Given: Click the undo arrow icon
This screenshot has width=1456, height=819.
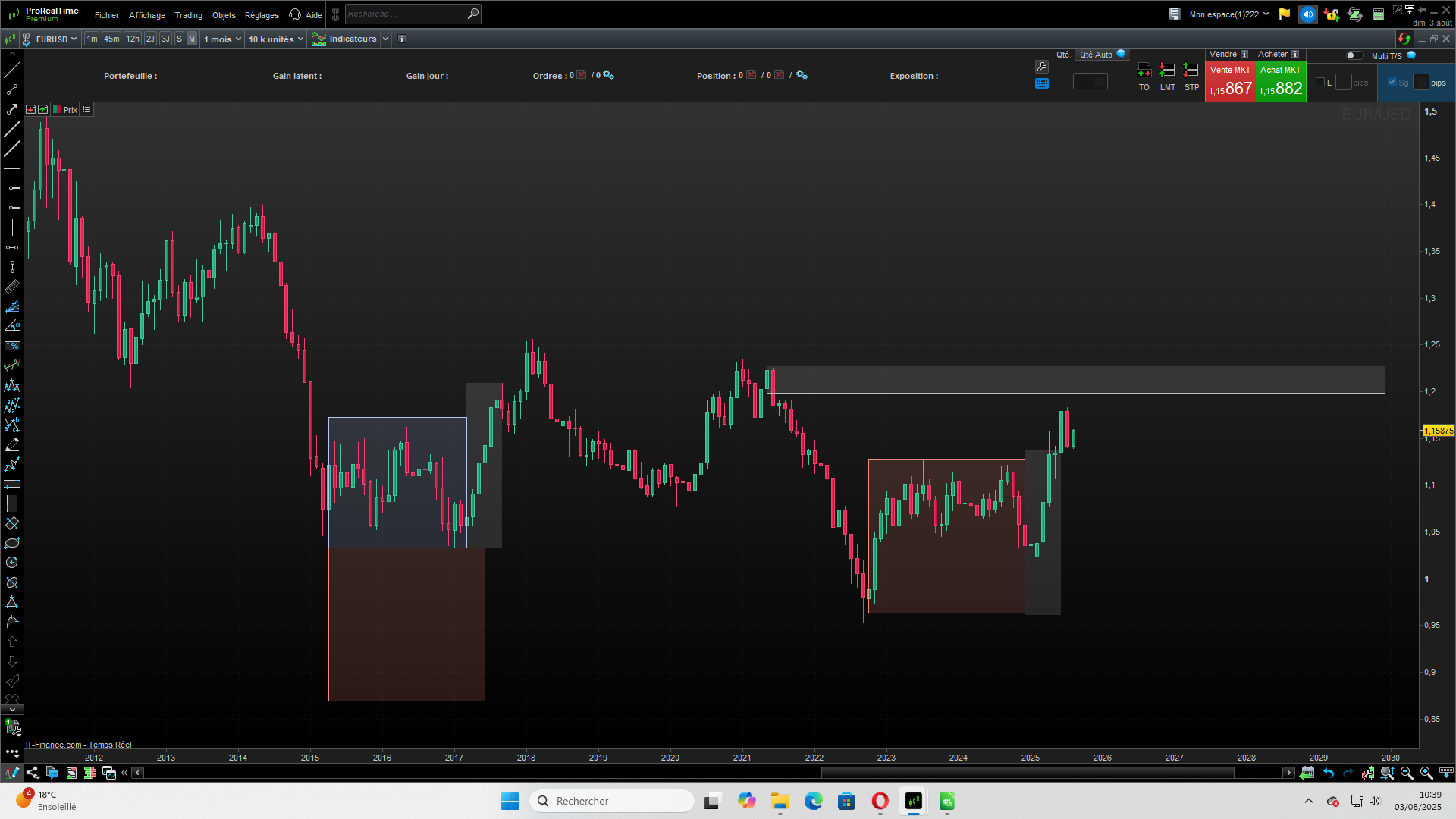Looking at the screenshot, I should point(1329,773).
